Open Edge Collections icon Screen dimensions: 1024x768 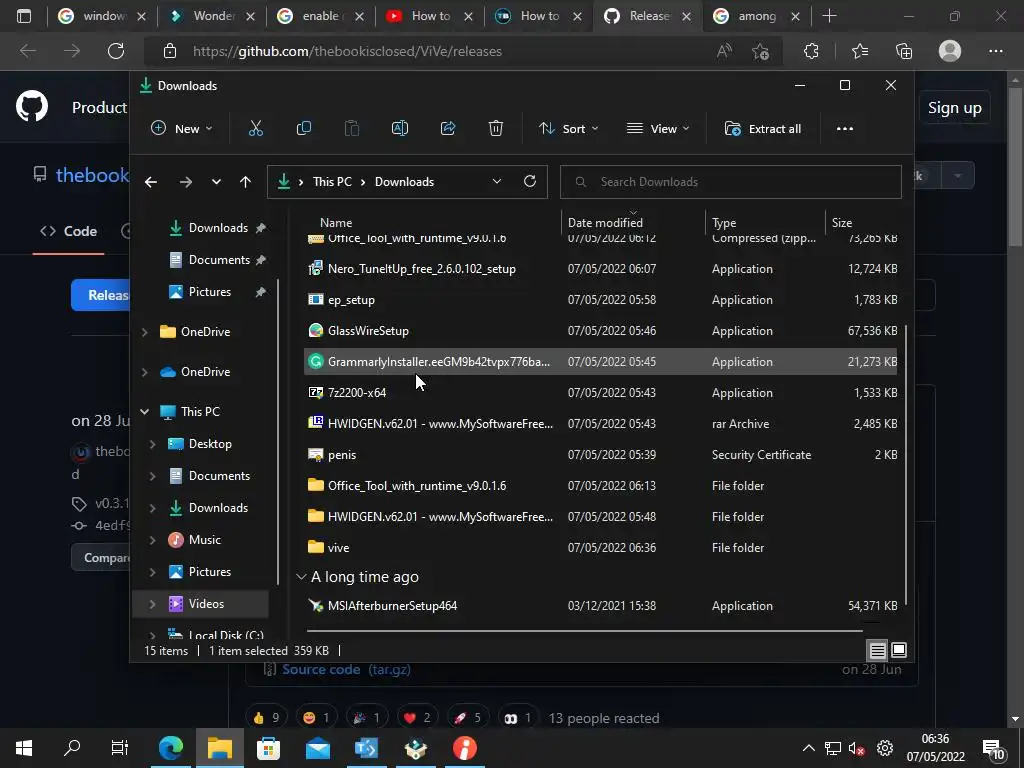904,51
